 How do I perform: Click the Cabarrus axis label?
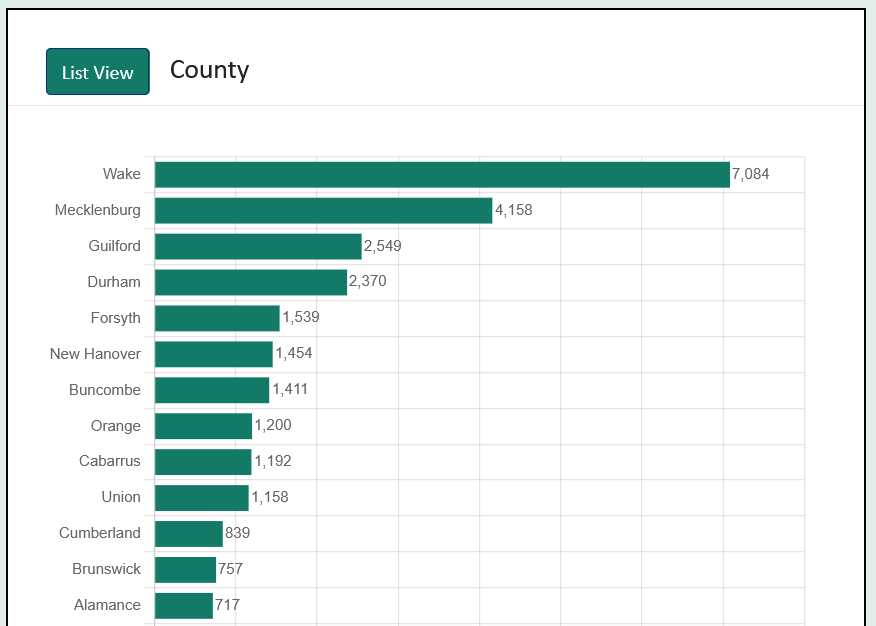[110, 461]
